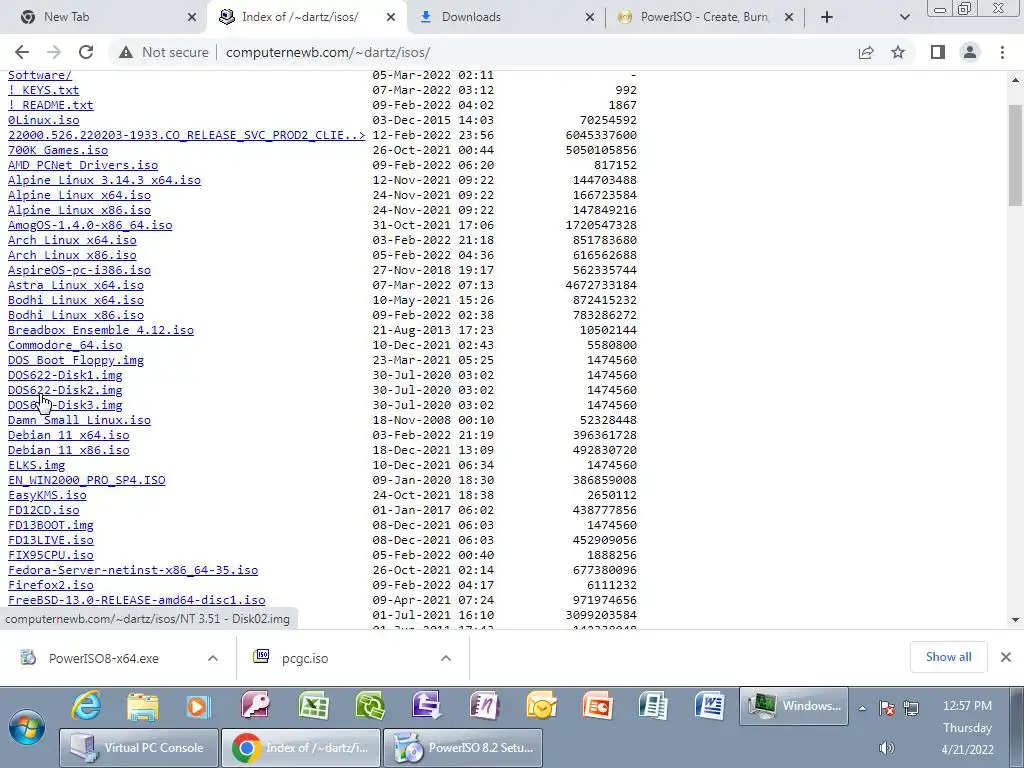The image size is (1024, 768).
Task: Launch Microsoft Access from taskbar
Action: (255, 707)
